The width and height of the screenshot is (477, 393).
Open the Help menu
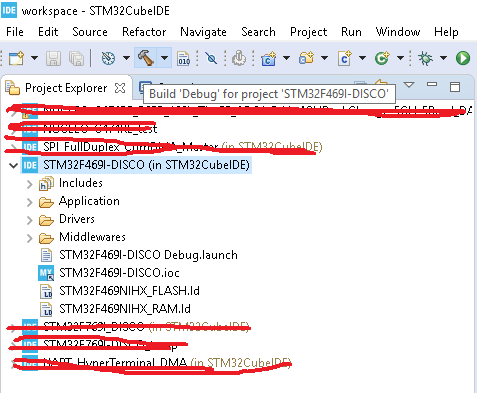(x=446, y=32)
